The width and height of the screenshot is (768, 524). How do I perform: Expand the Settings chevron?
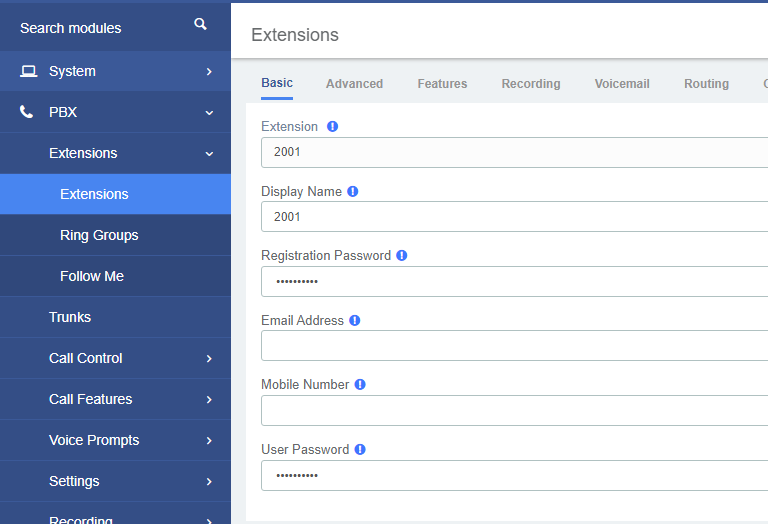point(209,481)
